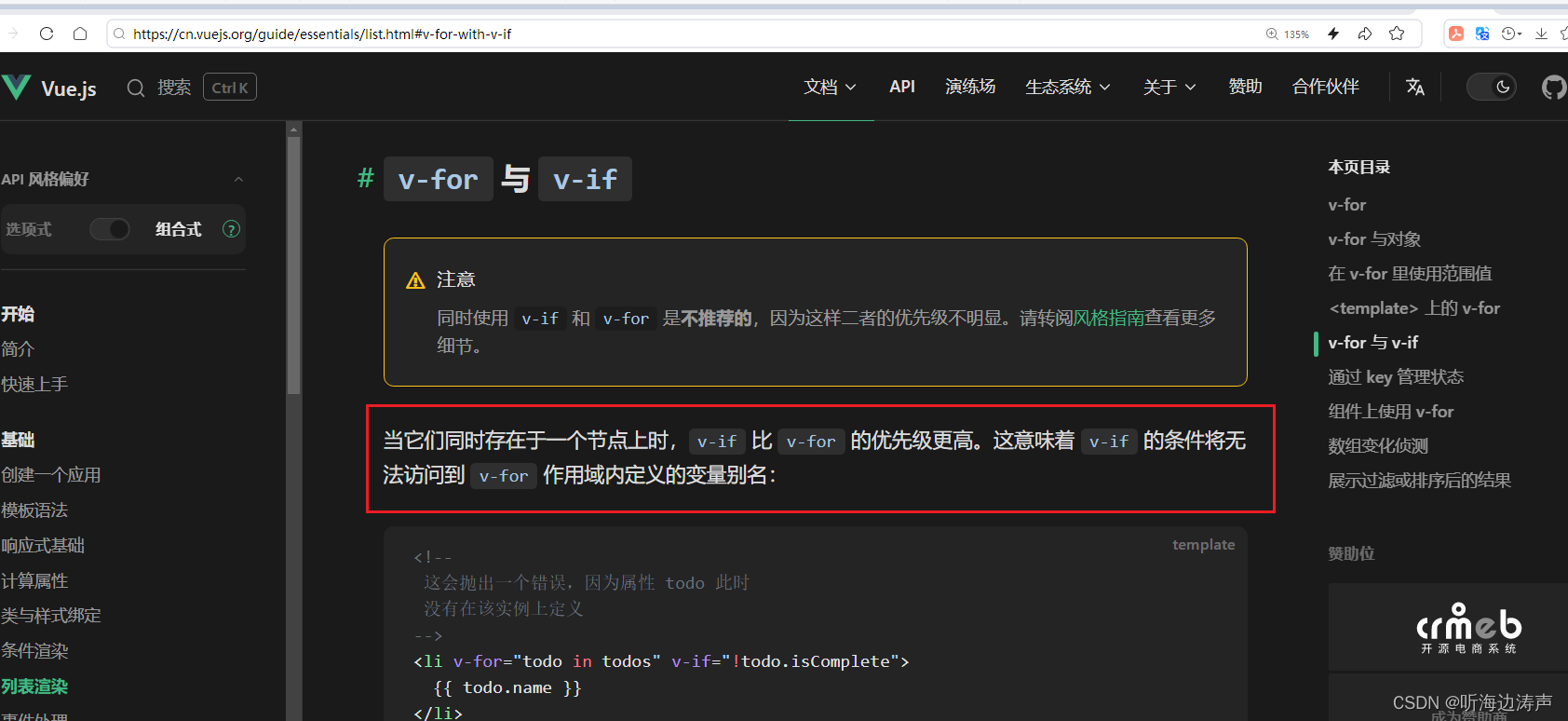Click the share arrow icon in address bar
Image resolution: width=1568 pixels, height=721 pixels.
point(1365,34)
